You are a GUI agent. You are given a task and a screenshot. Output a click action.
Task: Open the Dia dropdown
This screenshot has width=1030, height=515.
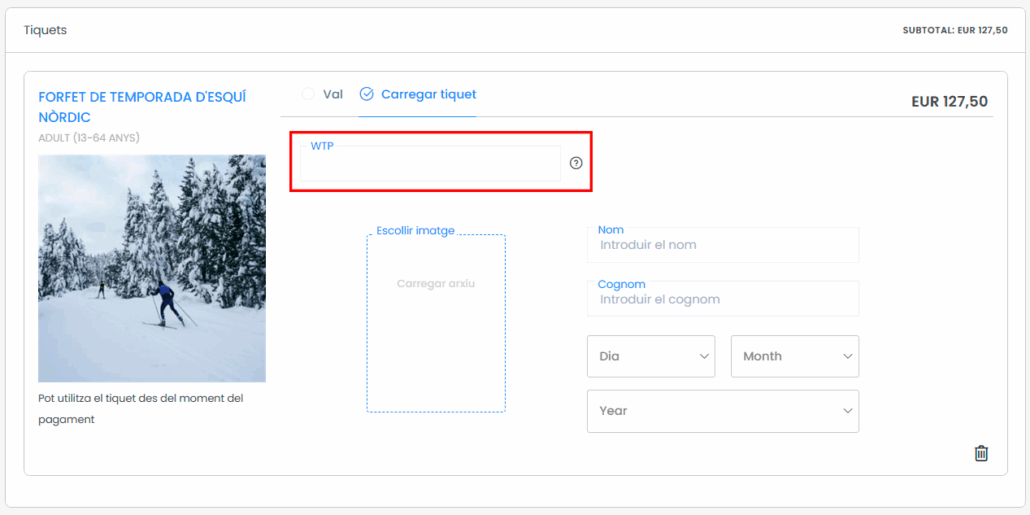coord(650,356)
